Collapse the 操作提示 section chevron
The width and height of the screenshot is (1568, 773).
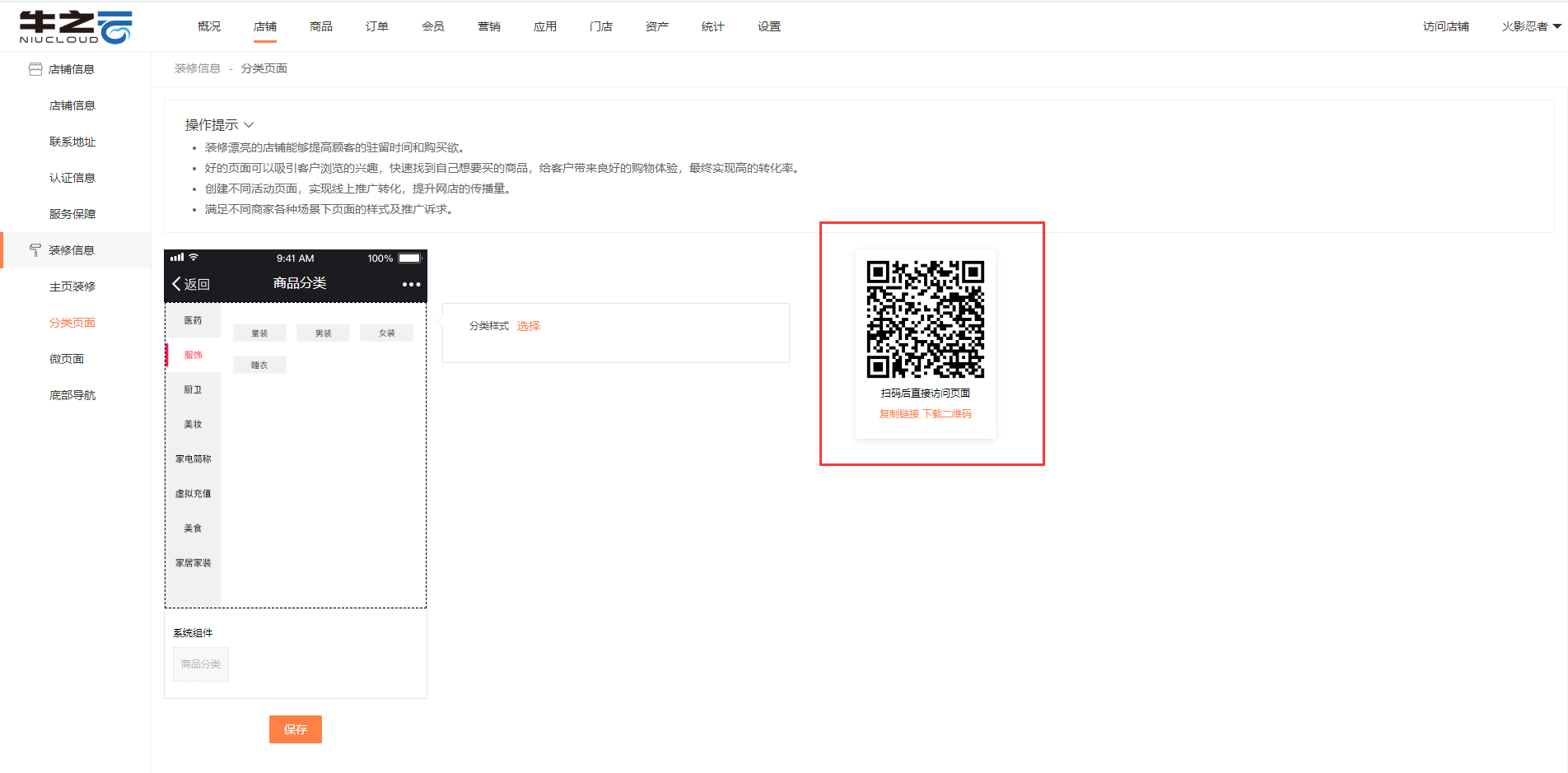pyautogui.click(x=249, y=125)
